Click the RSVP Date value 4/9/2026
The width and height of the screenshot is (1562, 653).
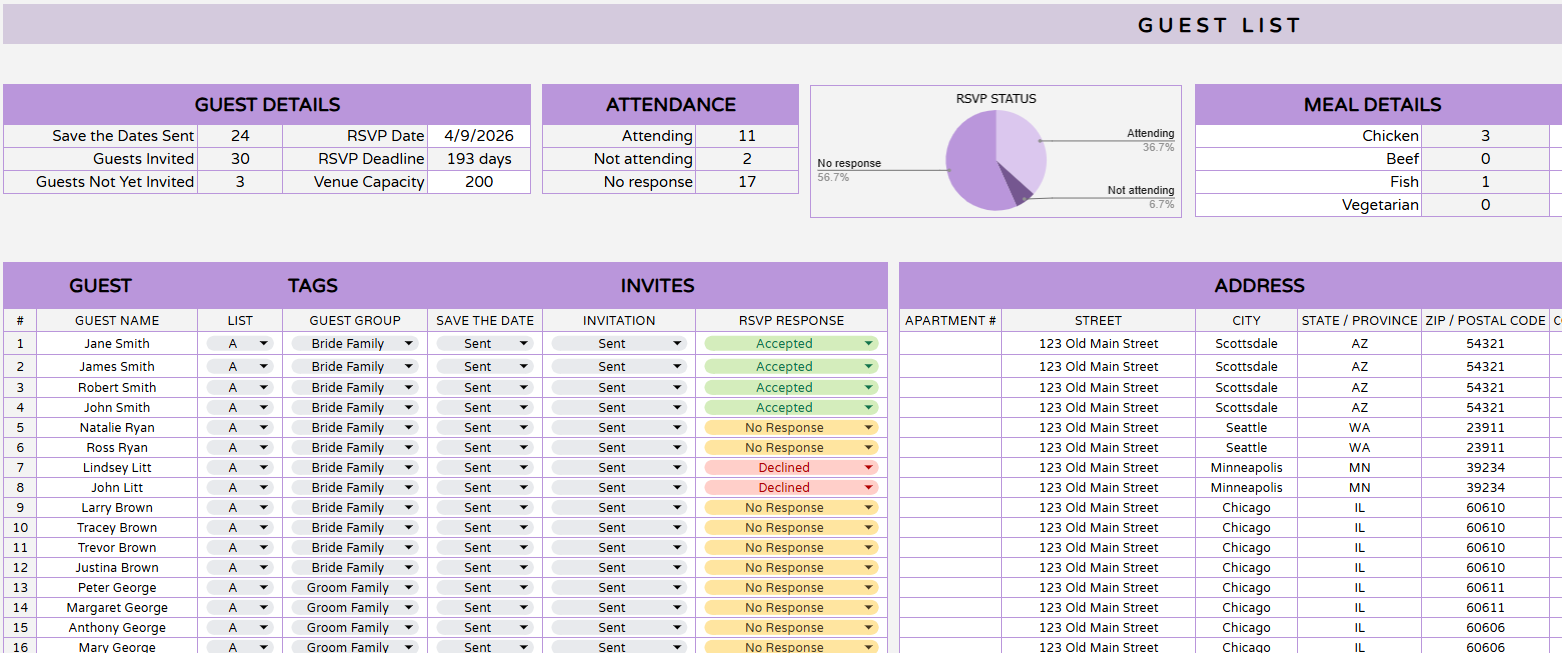(x=478, y=136)
